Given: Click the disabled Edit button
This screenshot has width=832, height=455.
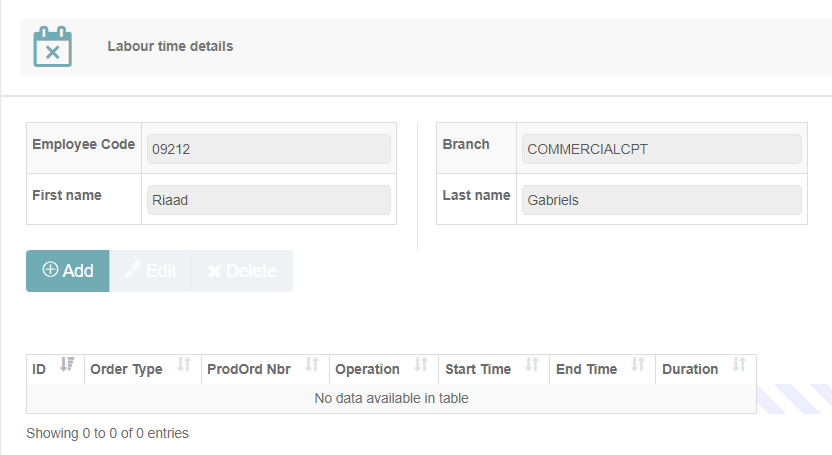Looking at the screenshot, I should (150, 271).
